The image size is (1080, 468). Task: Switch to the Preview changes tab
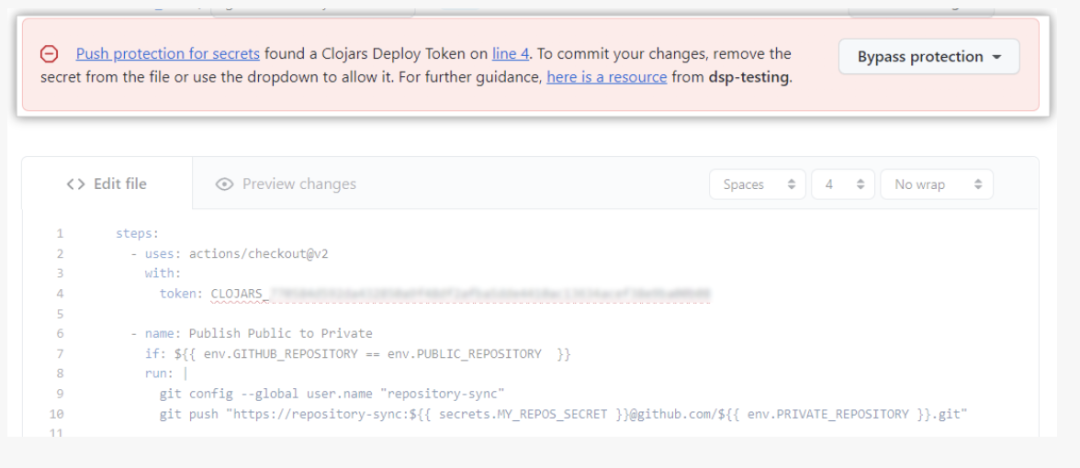click(x=287, y=184)
